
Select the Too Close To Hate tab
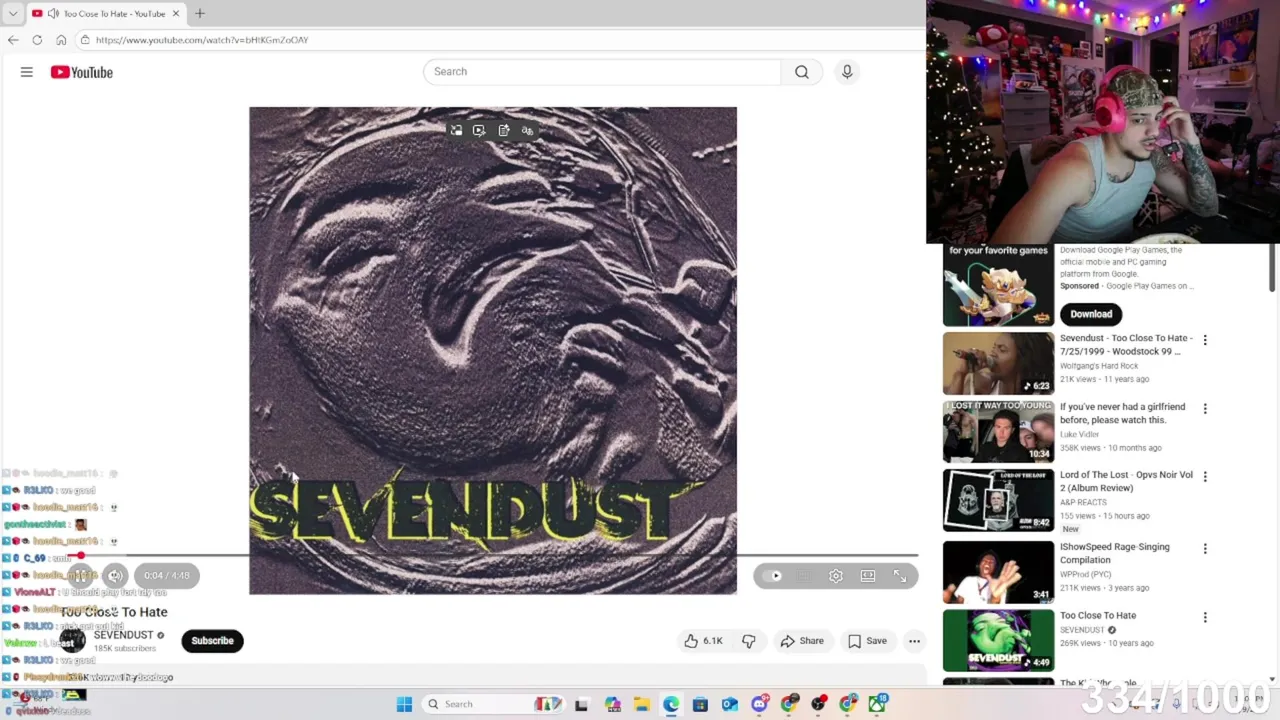pos(104,14)
